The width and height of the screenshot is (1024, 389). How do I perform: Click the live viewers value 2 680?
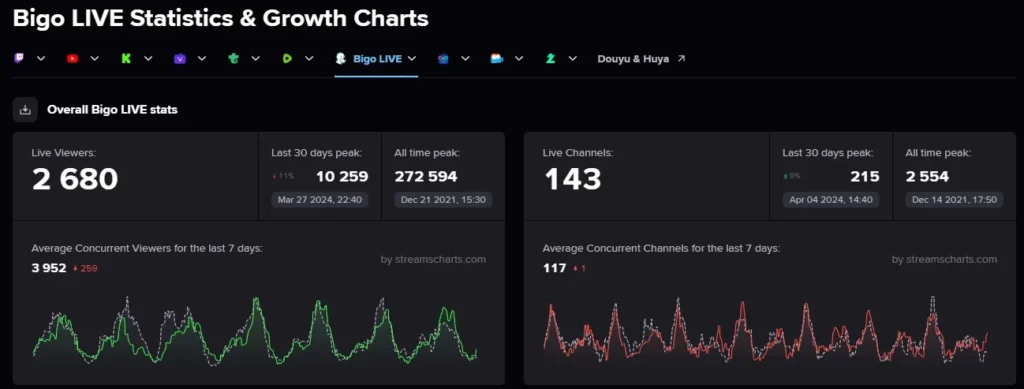pos(75,179)
